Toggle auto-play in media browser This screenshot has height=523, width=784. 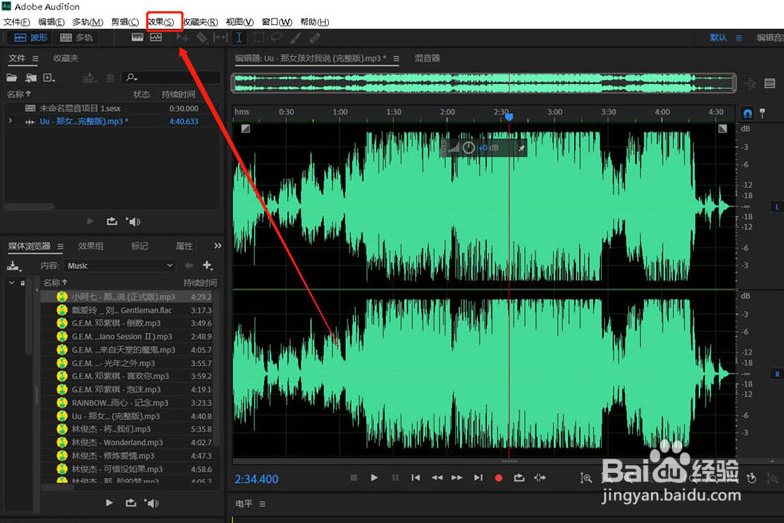tap(152, 502)
